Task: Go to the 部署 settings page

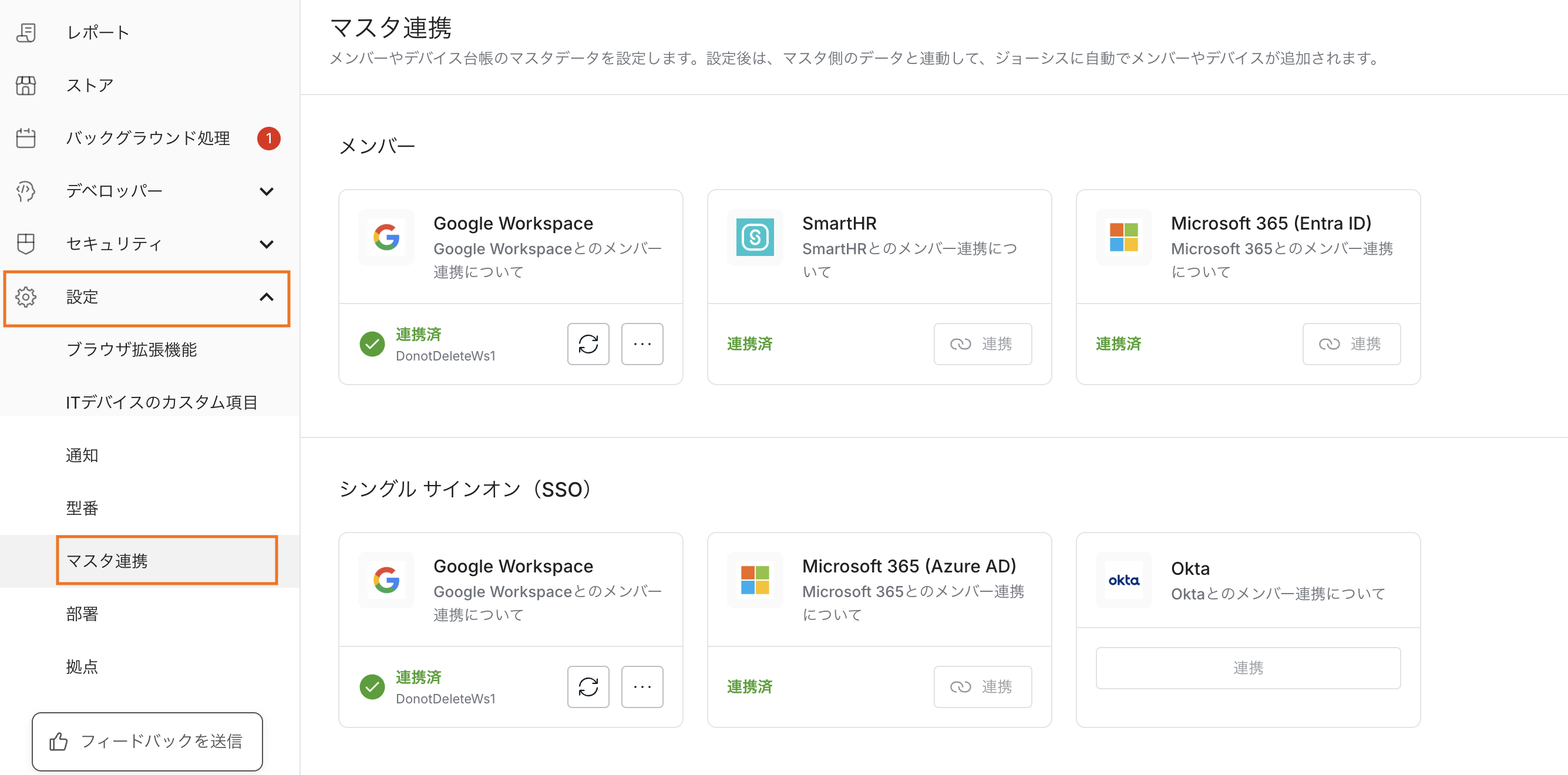Action: point(82,613)
